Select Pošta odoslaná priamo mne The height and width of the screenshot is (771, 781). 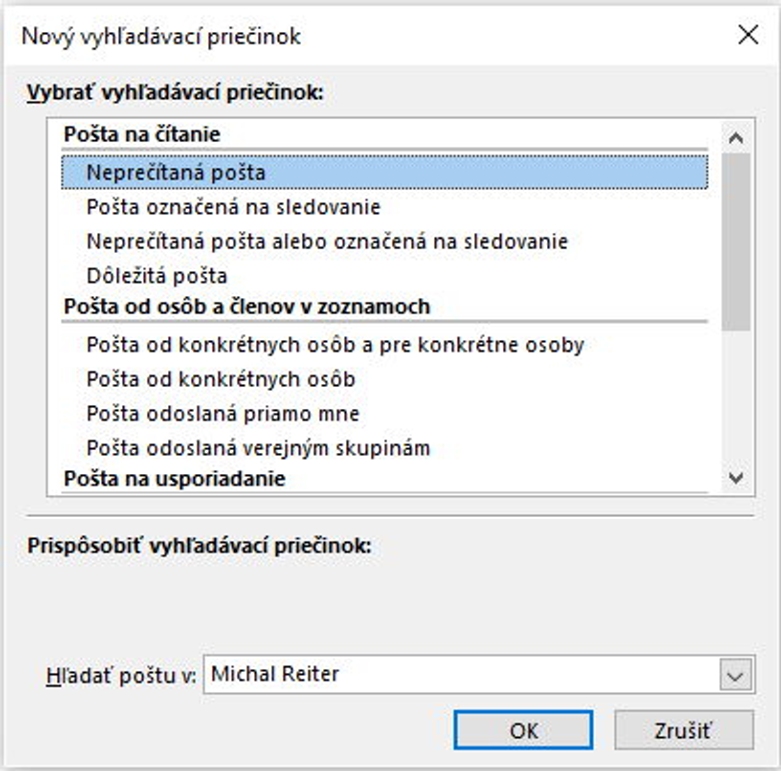tap(223, 413)
